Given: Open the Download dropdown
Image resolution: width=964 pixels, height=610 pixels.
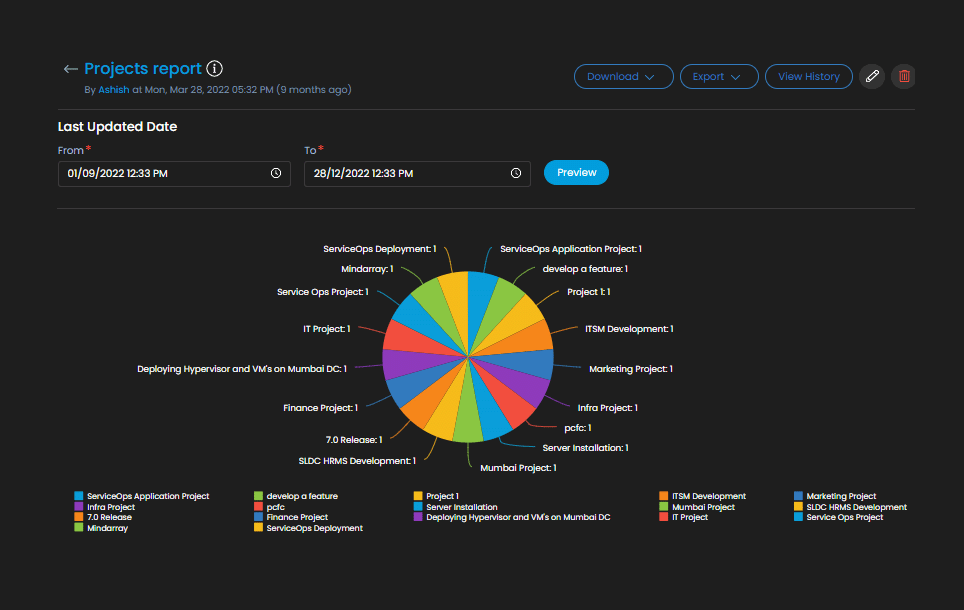Looking at the screenshot, I should tap(623, 76).
